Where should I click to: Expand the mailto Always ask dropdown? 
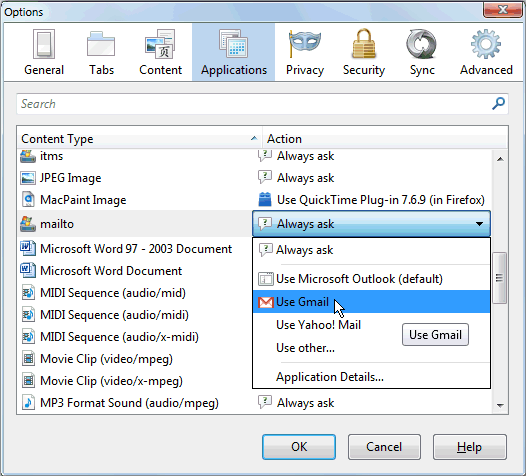tap(371, 224)
